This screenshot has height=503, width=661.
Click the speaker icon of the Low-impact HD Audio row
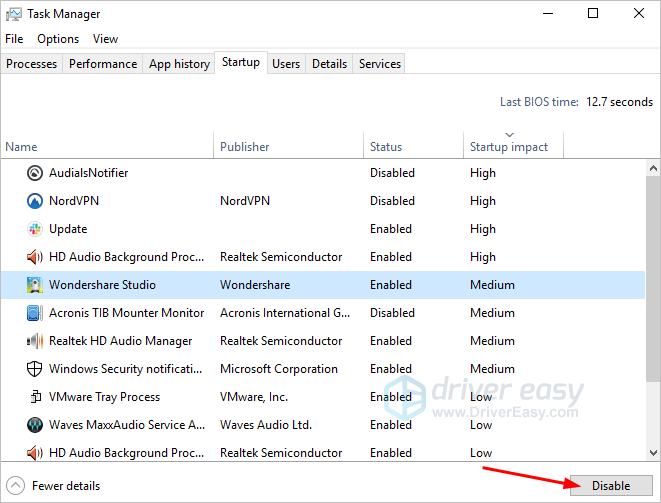tap(35, 453)
